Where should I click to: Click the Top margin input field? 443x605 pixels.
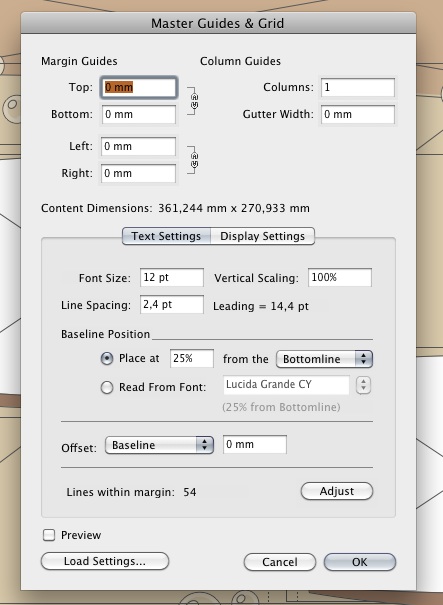pyautogui.click(x=139, y=87)
